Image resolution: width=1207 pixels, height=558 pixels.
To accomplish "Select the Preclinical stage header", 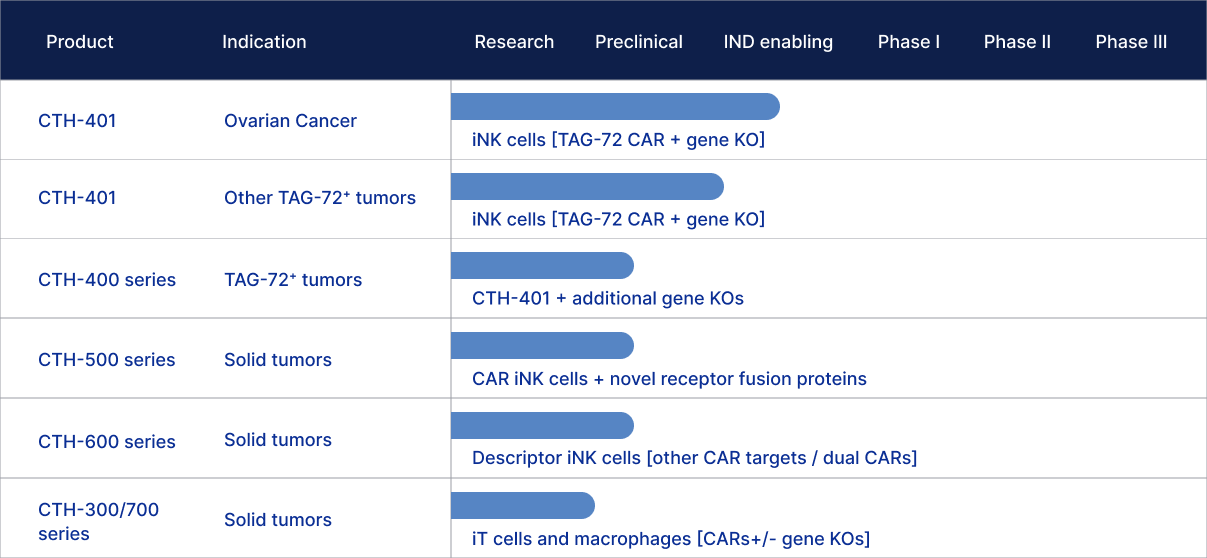I will (638, 42).
